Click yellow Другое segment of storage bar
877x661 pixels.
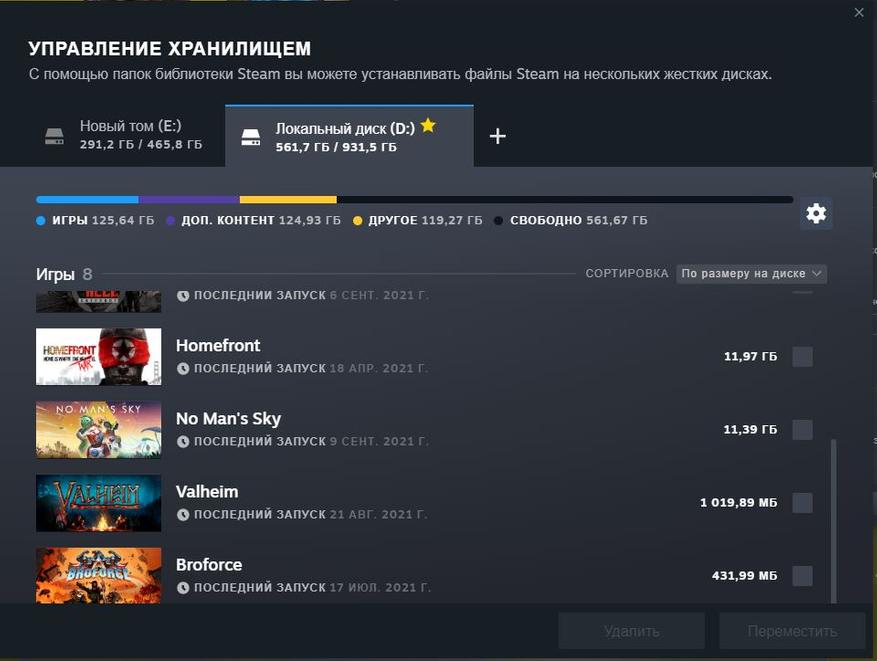pyautogui.click(x=288, y=200)
